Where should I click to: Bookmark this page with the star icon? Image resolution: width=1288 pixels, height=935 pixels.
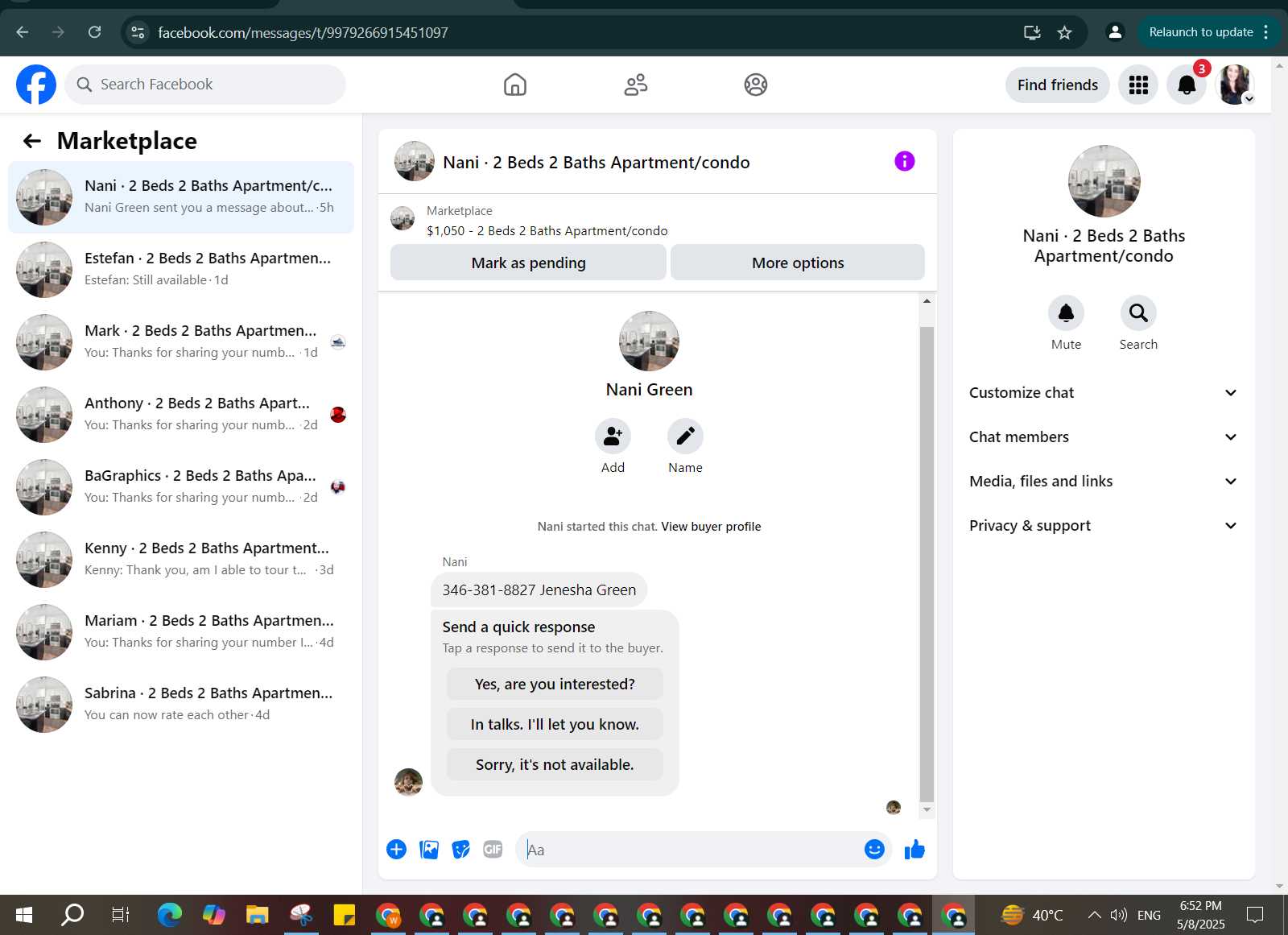click(1064, 32)
